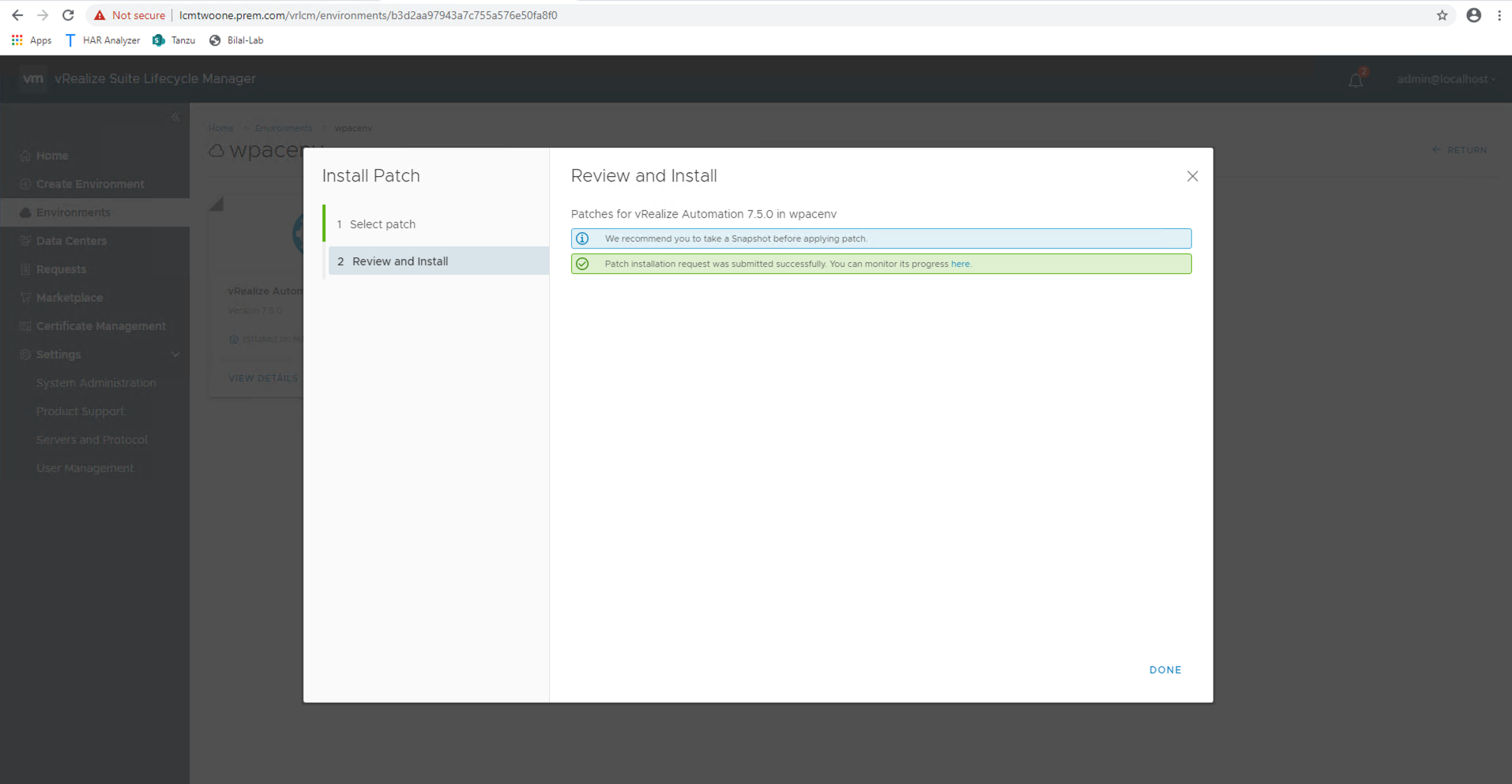This screenshot has height=784, width=1512.
Task: Open the HAR Analyzer bookmark
Action: click(103, 40)
